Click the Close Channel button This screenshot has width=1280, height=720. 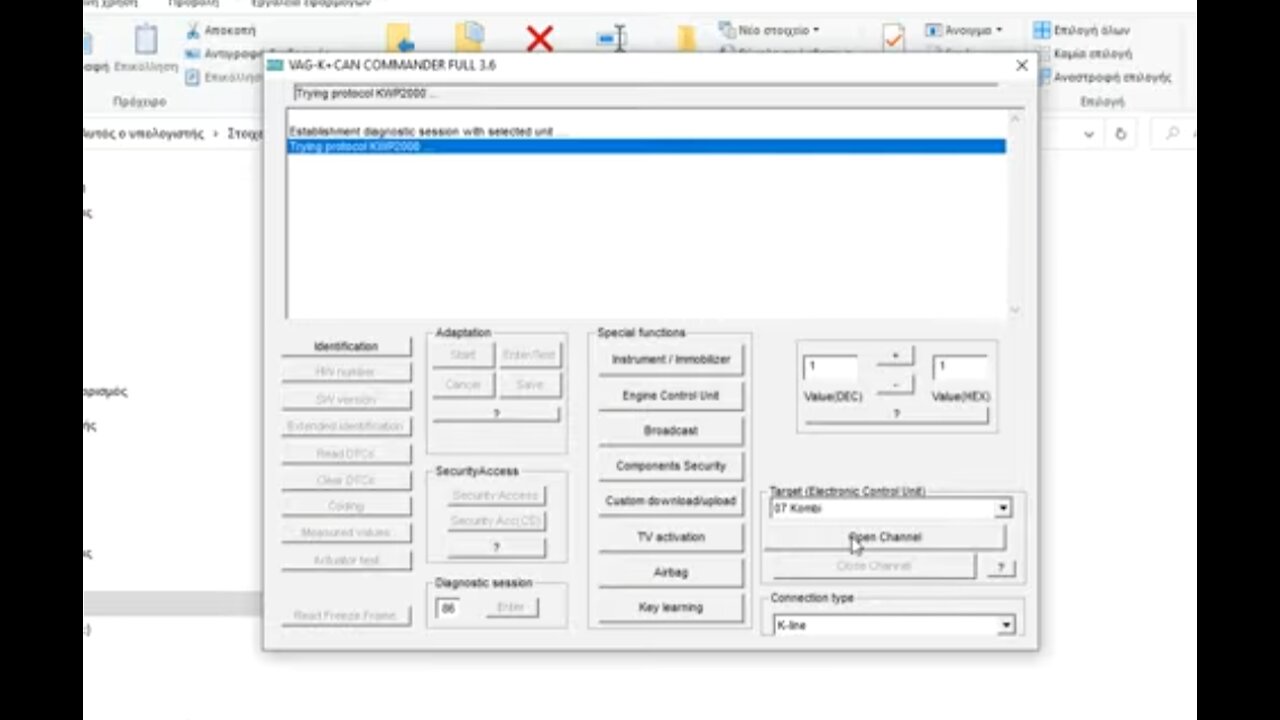873,566
